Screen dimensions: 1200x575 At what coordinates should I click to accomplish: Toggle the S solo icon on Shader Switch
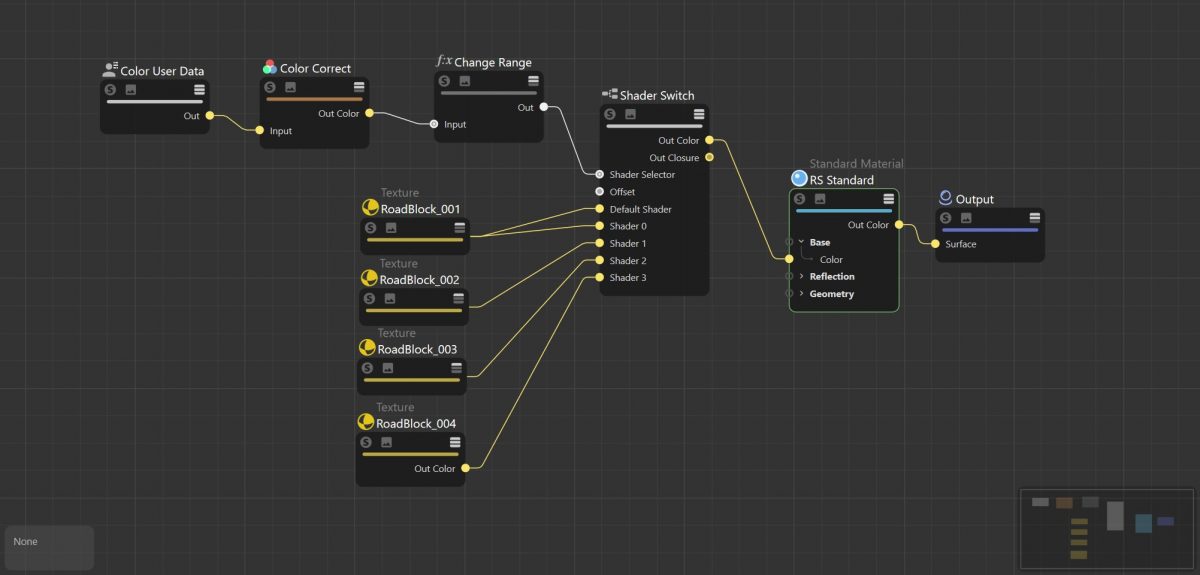[609, 115]
